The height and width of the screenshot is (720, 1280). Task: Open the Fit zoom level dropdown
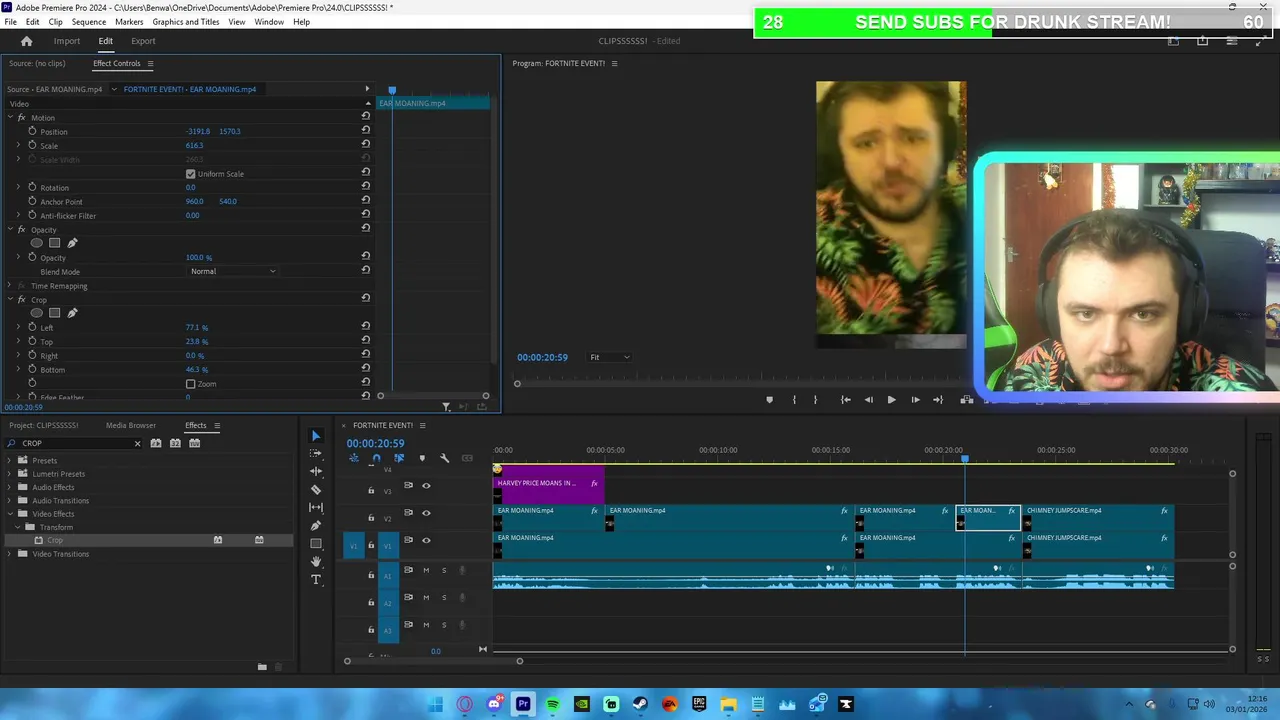click(609, 357)
